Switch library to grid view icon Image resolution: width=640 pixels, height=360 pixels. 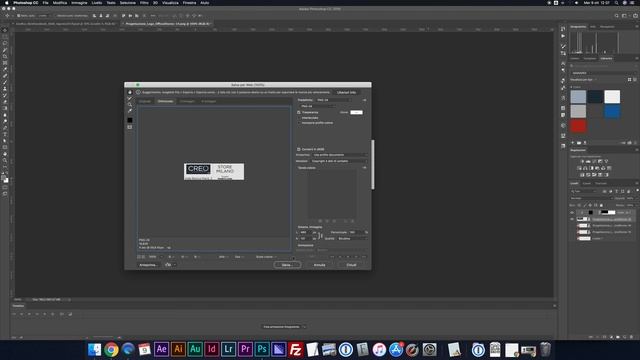click(629, 80)
